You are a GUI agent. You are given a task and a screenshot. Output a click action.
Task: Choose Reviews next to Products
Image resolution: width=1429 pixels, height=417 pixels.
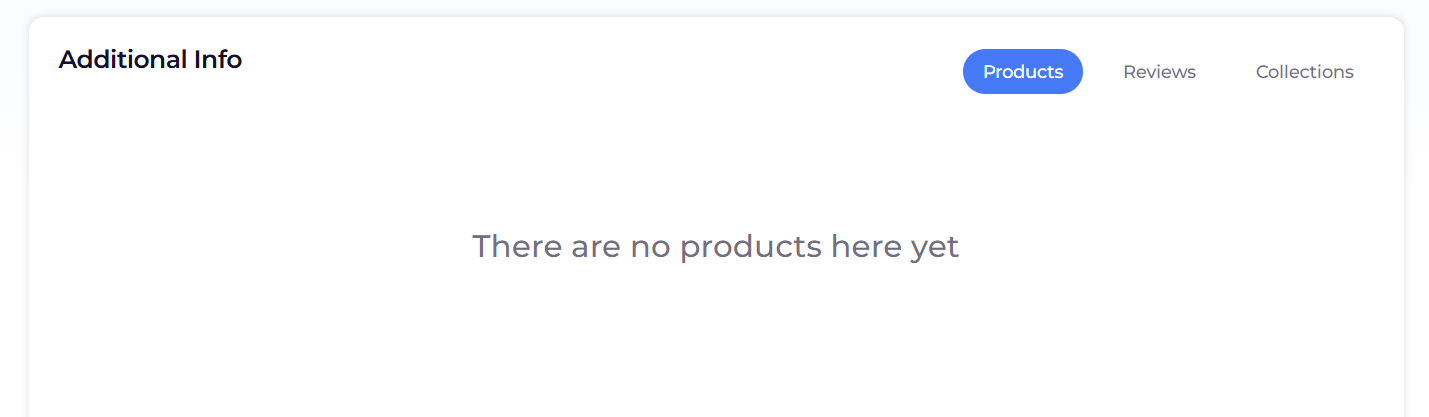tap(1159, 72)
